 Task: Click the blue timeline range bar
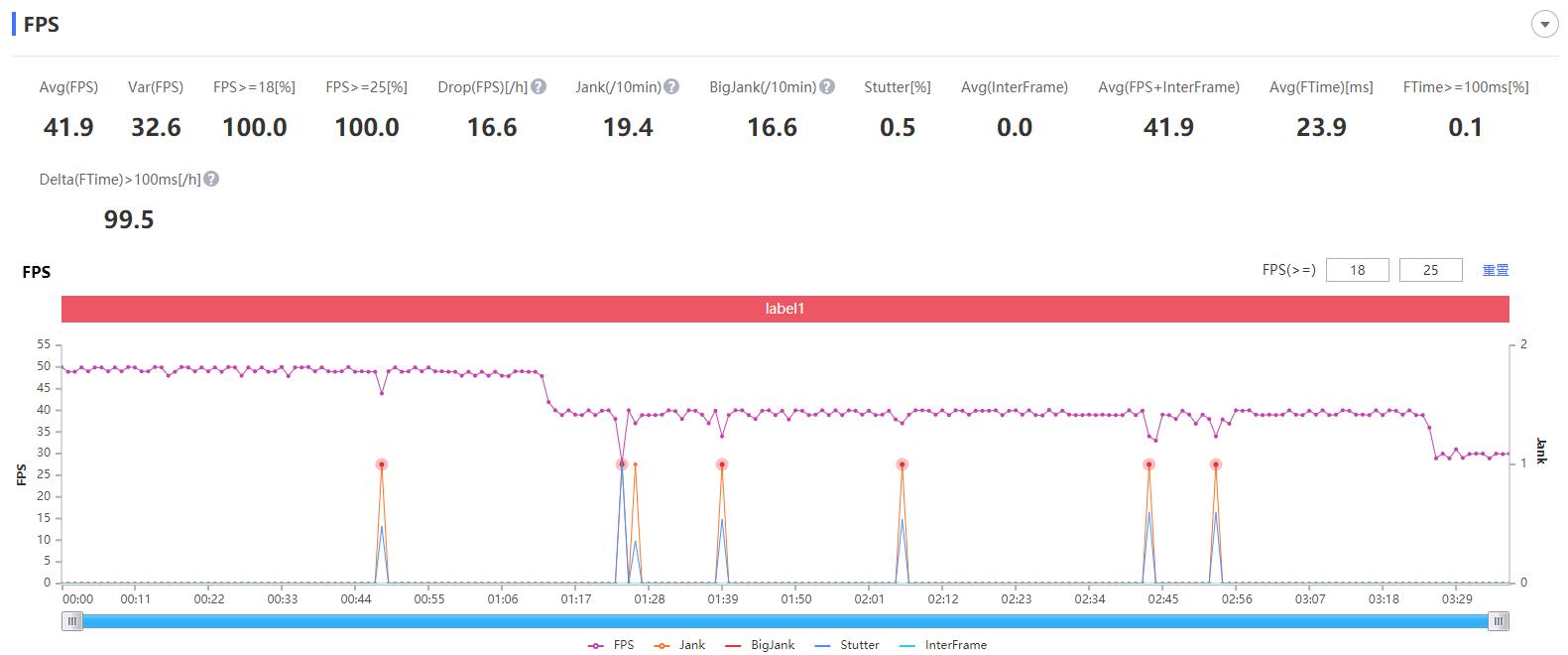[x=784, y=621]
